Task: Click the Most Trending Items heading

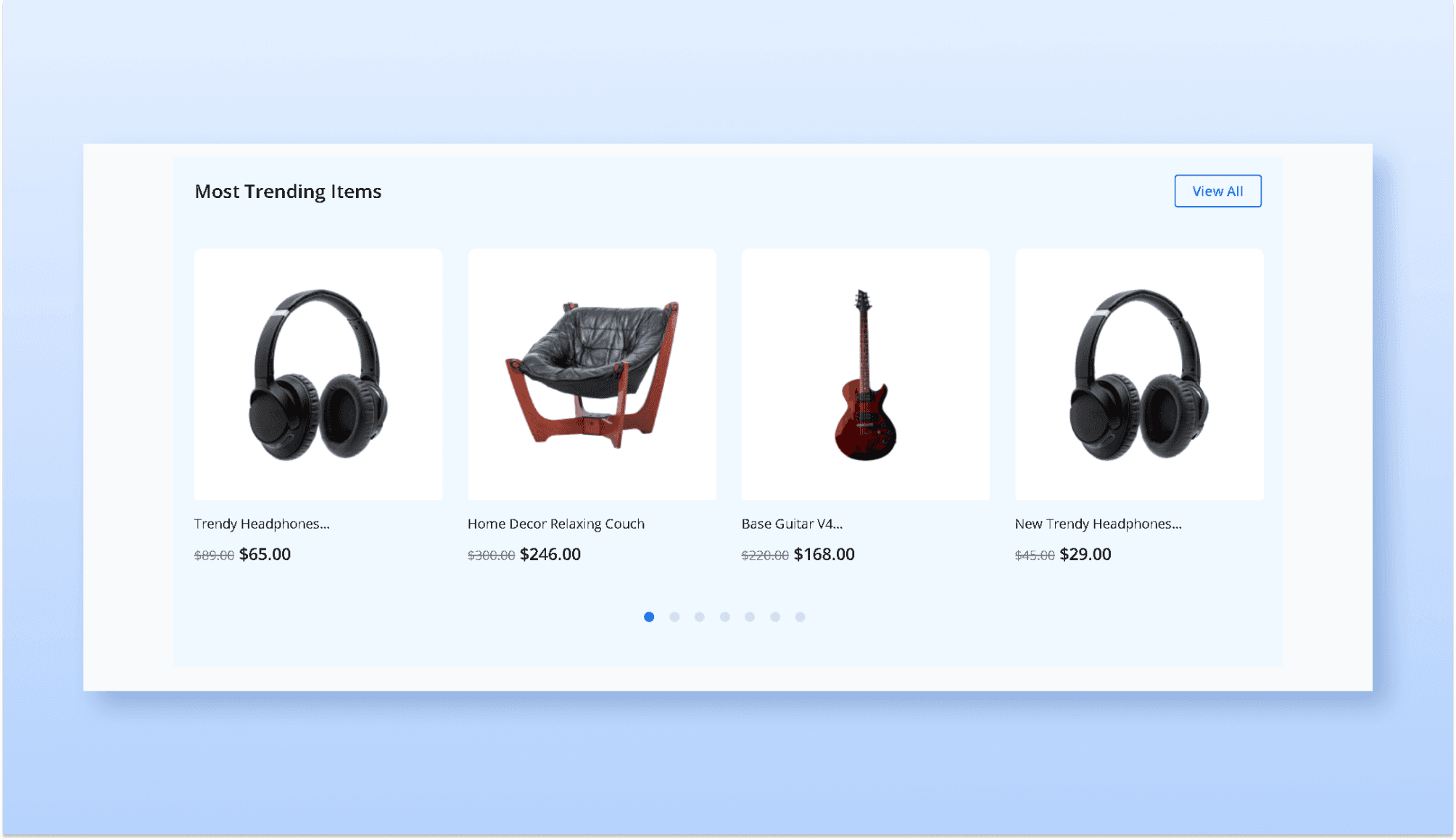Action: coord(288,192)
